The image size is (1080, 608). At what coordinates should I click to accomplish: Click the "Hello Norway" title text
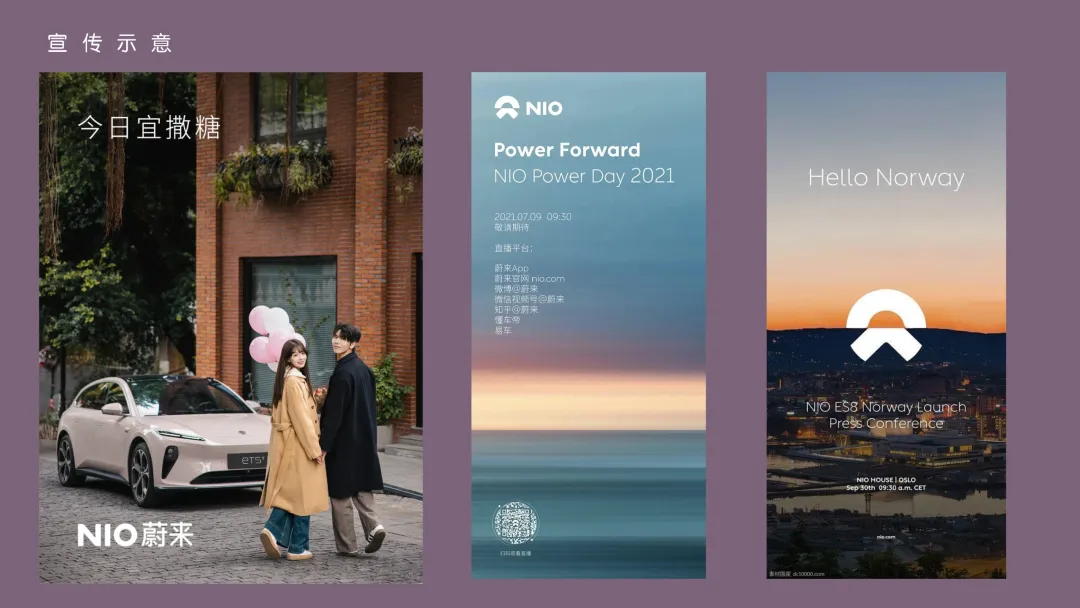click(886, 178)
